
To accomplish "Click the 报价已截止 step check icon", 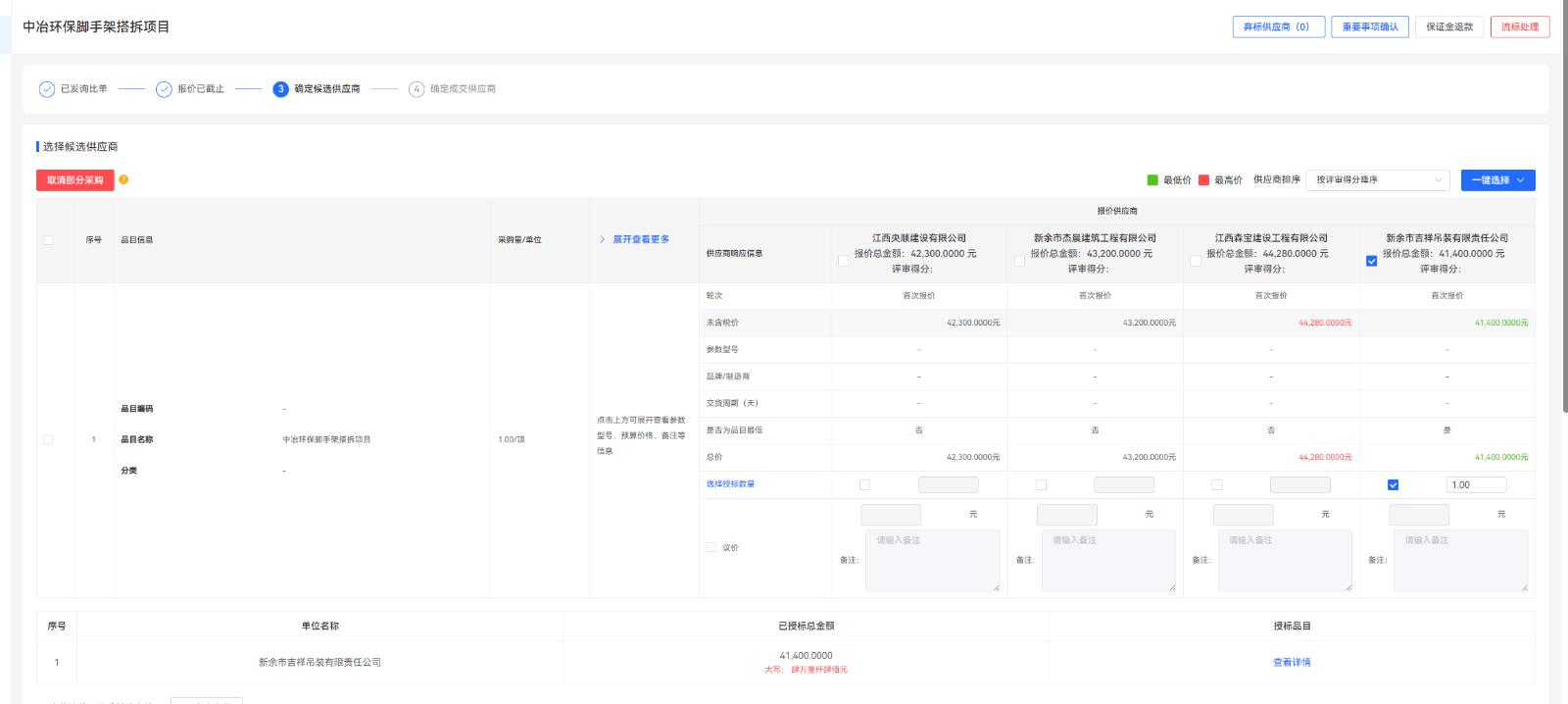I will click(164, 89).
